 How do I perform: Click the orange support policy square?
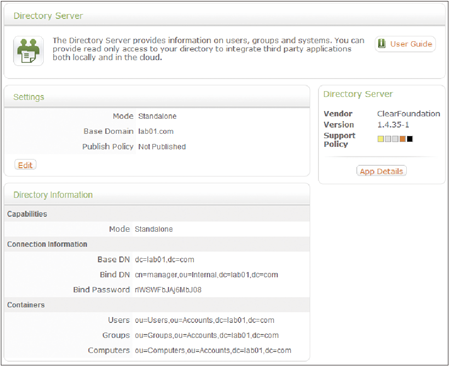pos(403,139)
